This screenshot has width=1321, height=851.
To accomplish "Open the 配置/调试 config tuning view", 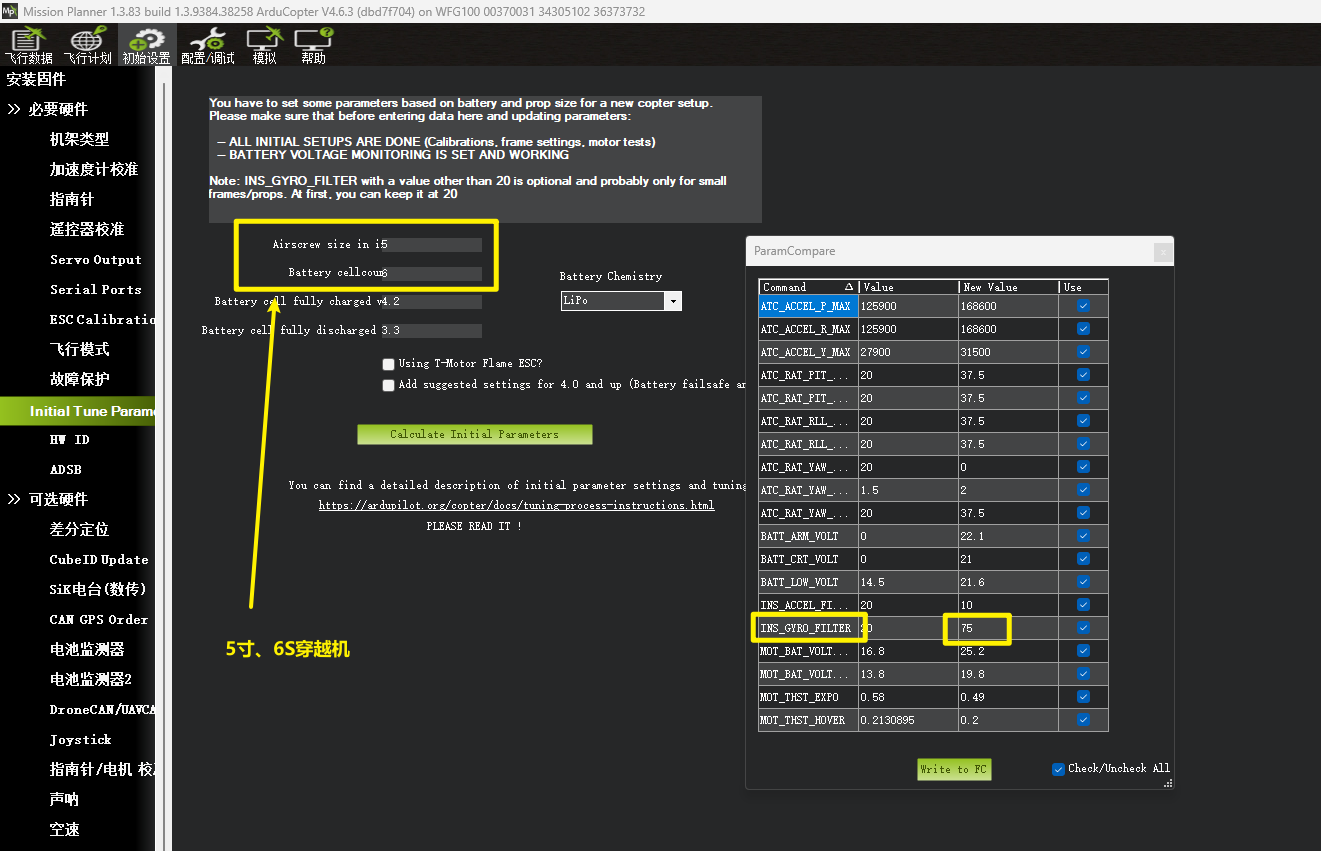I will (207, 46).
